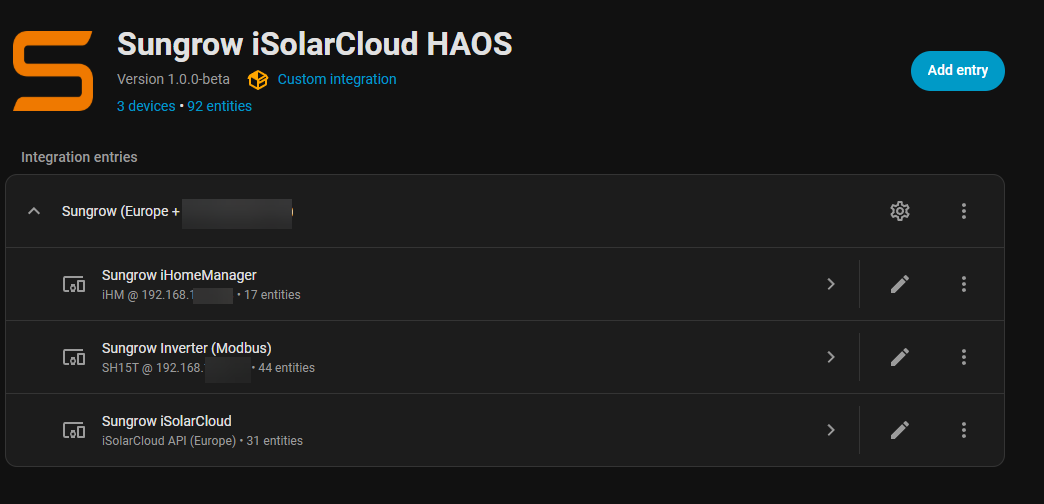Open Sungrow iSolarCloud via right chevron
Screen dimensions: 1044x504
coord(830,430)
